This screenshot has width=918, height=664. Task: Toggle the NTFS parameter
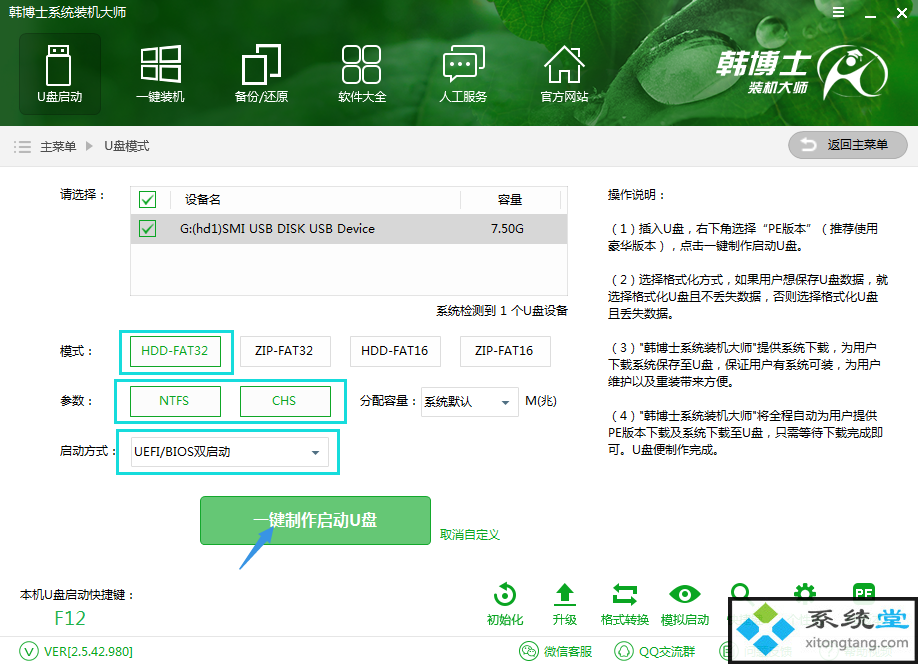point(175,401)
